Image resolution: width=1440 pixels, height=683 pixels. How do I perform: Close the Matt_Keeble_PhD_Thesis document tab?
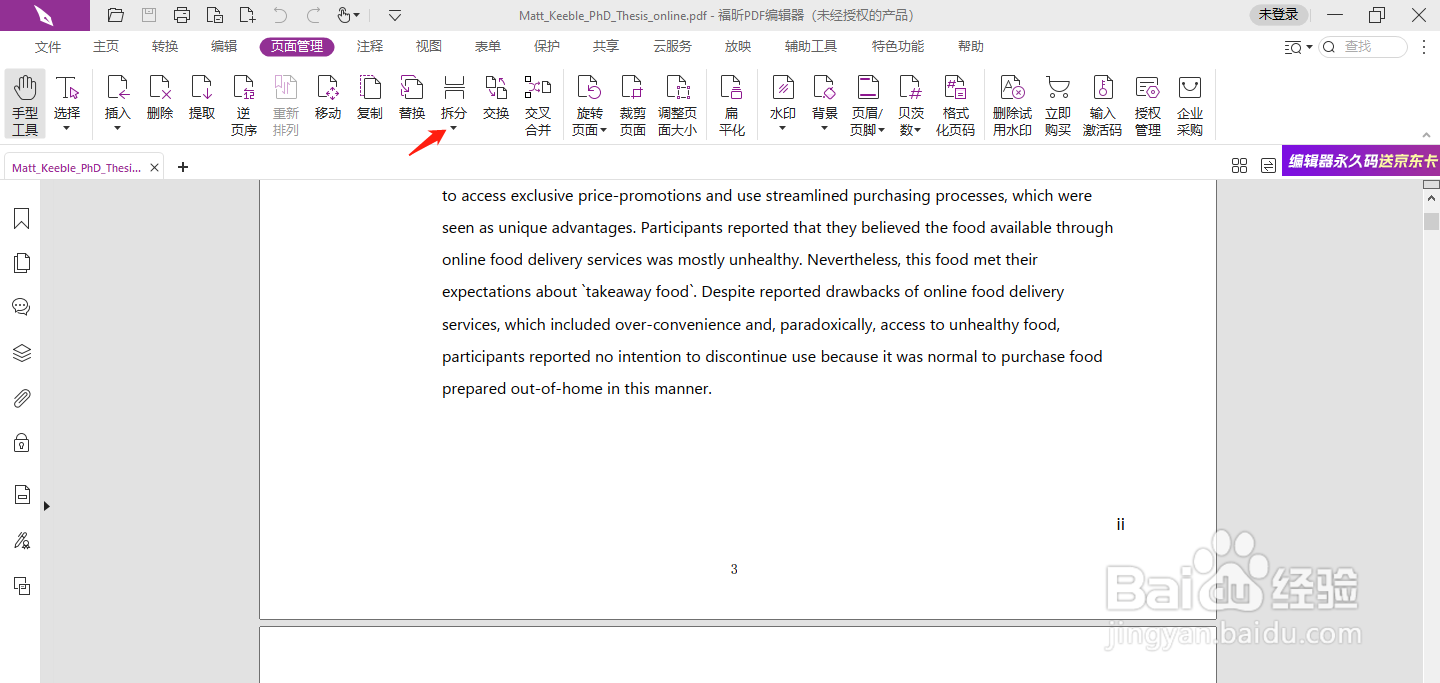coord(155,168)
